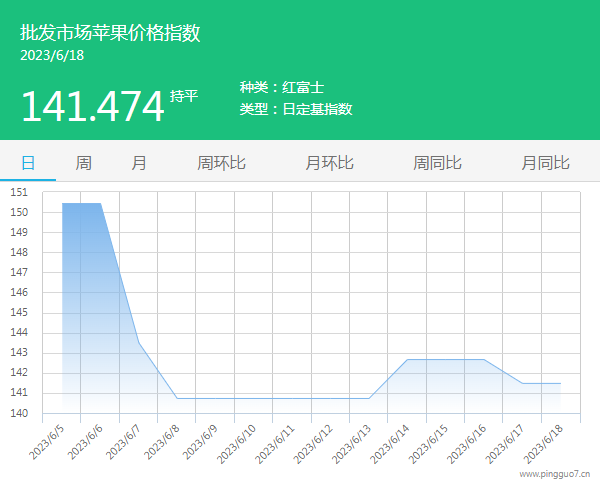Click the 2023/6/12 x-axis label
Image resolution: width=600 pixels, height=483 pixels.
[316, 443]
